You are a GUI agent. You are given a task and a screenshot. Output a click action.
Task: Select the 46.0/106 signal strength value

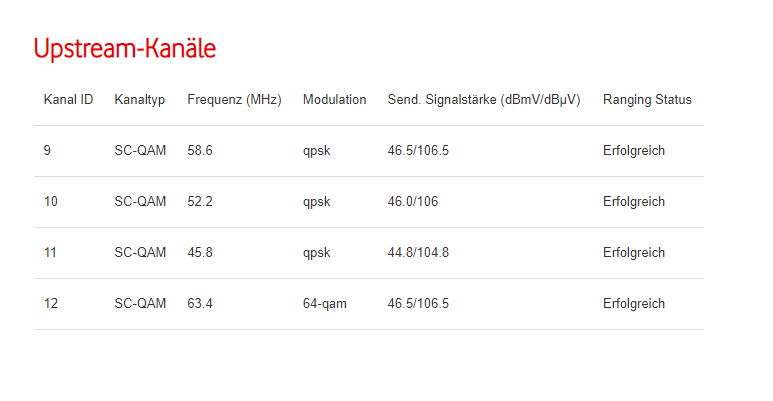tap(413, 202)
